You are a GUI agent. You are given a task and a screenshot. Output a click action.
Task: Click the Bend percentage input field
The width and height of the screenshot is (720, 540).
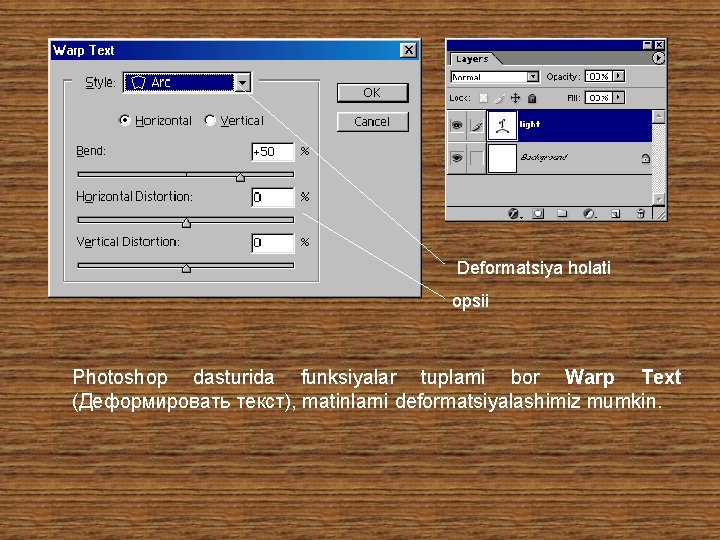273,152
